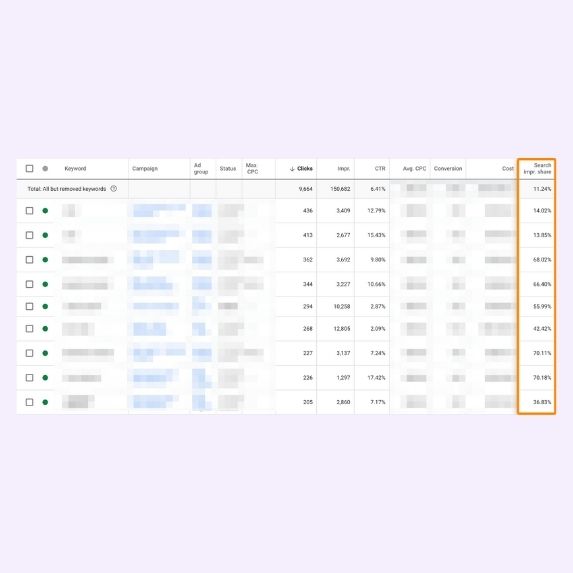Toggle the select-all checkbox in header
This screenshot has width=573, height=573.
pyautogui.click(x=29, y=168)
